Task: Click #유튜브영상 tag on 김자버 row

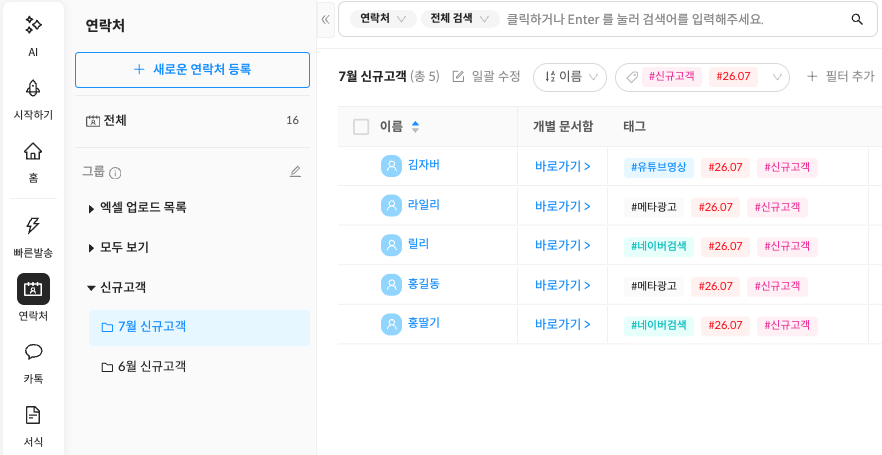Action: click(x=659, y=168)
